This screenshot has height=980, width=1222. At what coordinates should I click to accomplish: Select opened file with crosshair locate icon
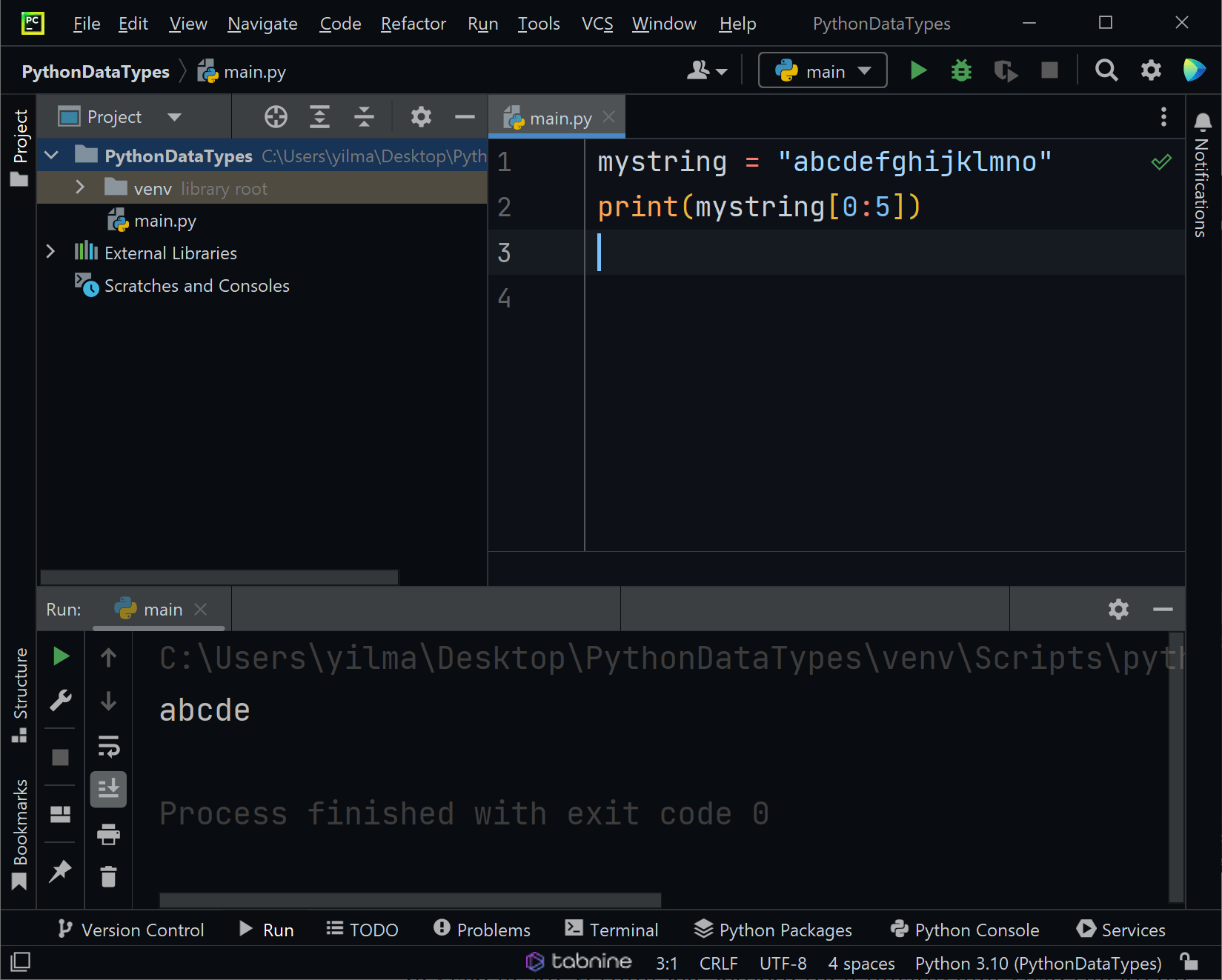click(276, 116)
